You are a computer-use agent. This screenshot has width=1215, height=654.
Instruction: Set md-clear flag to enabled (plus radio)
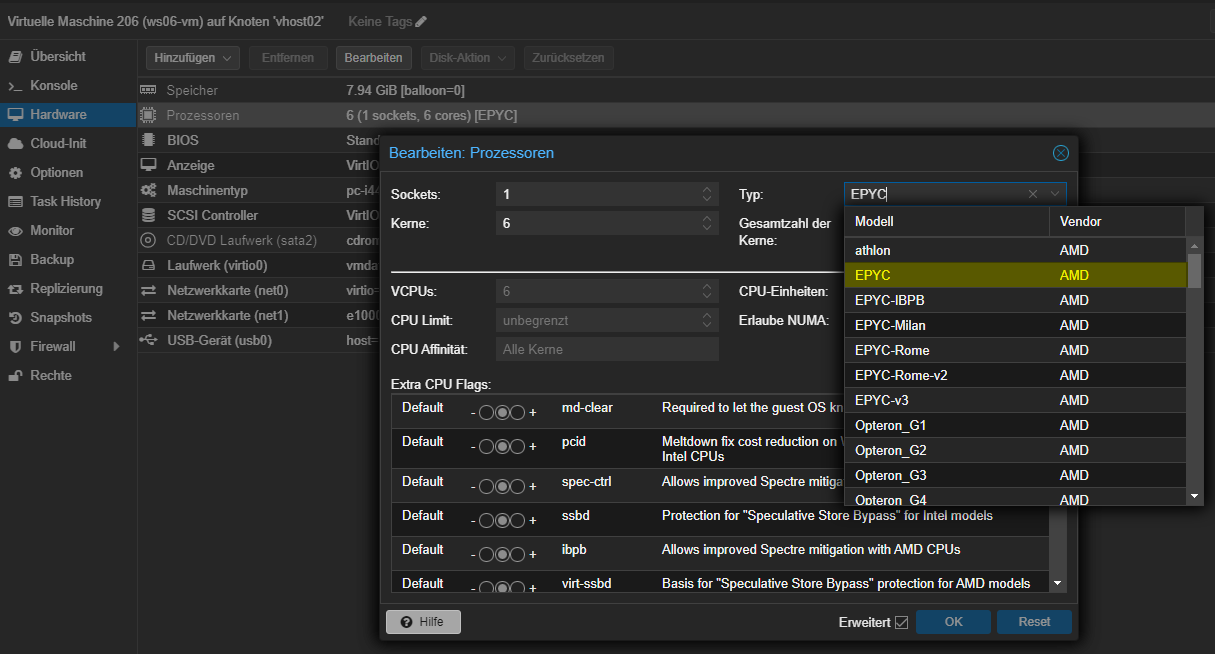point(517,412)
